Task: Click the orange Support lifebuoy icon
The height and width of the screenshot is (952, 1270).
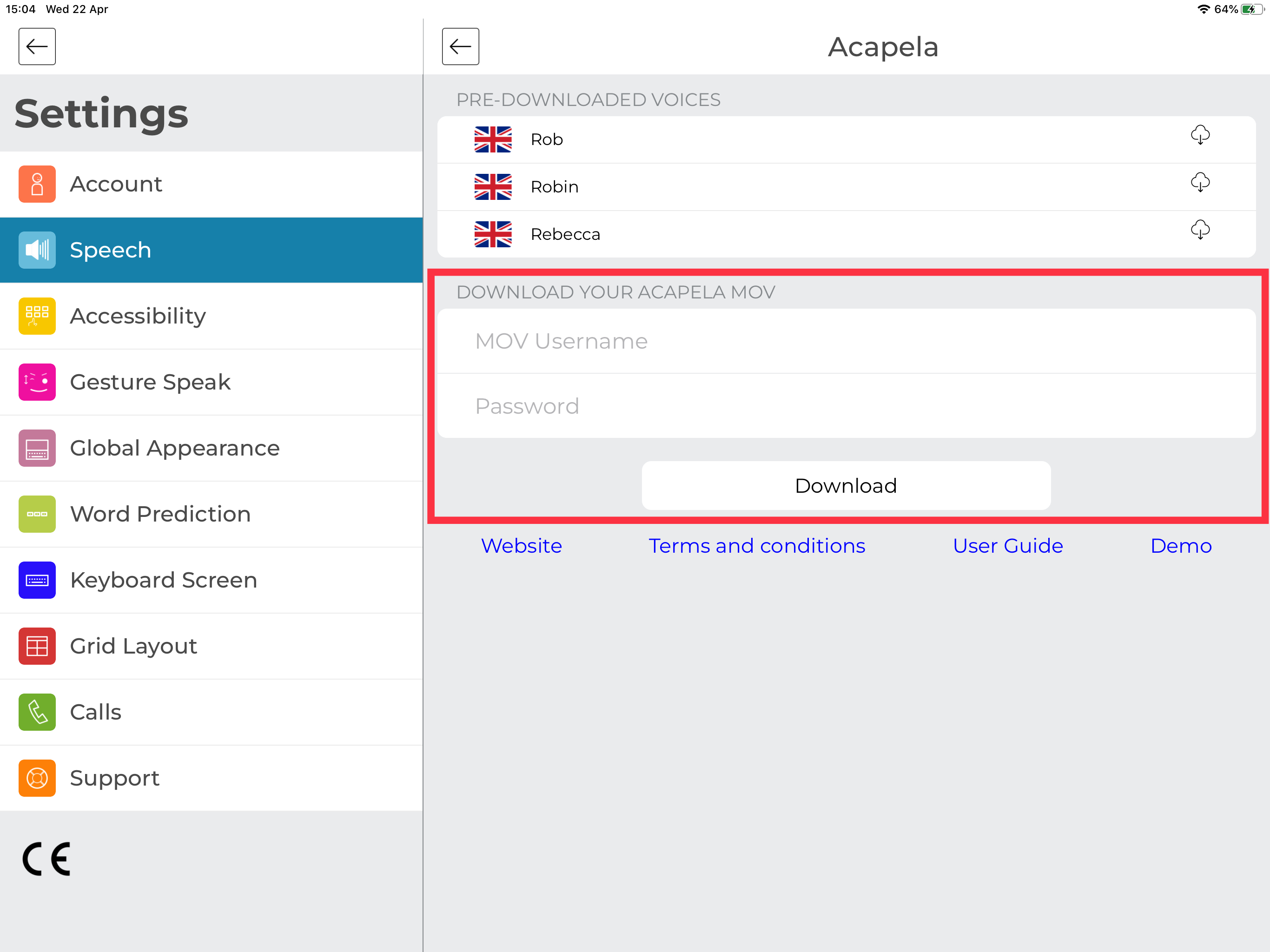Action: tap(37, 779)
